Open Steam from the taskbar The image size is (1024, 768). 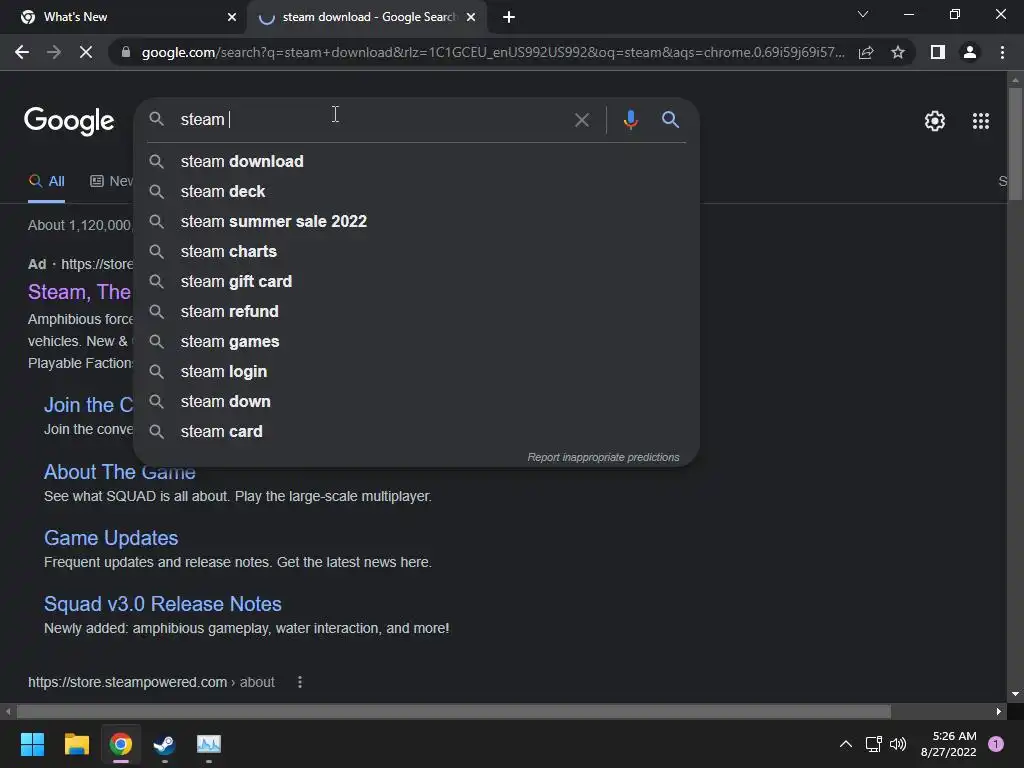(165, 744)
